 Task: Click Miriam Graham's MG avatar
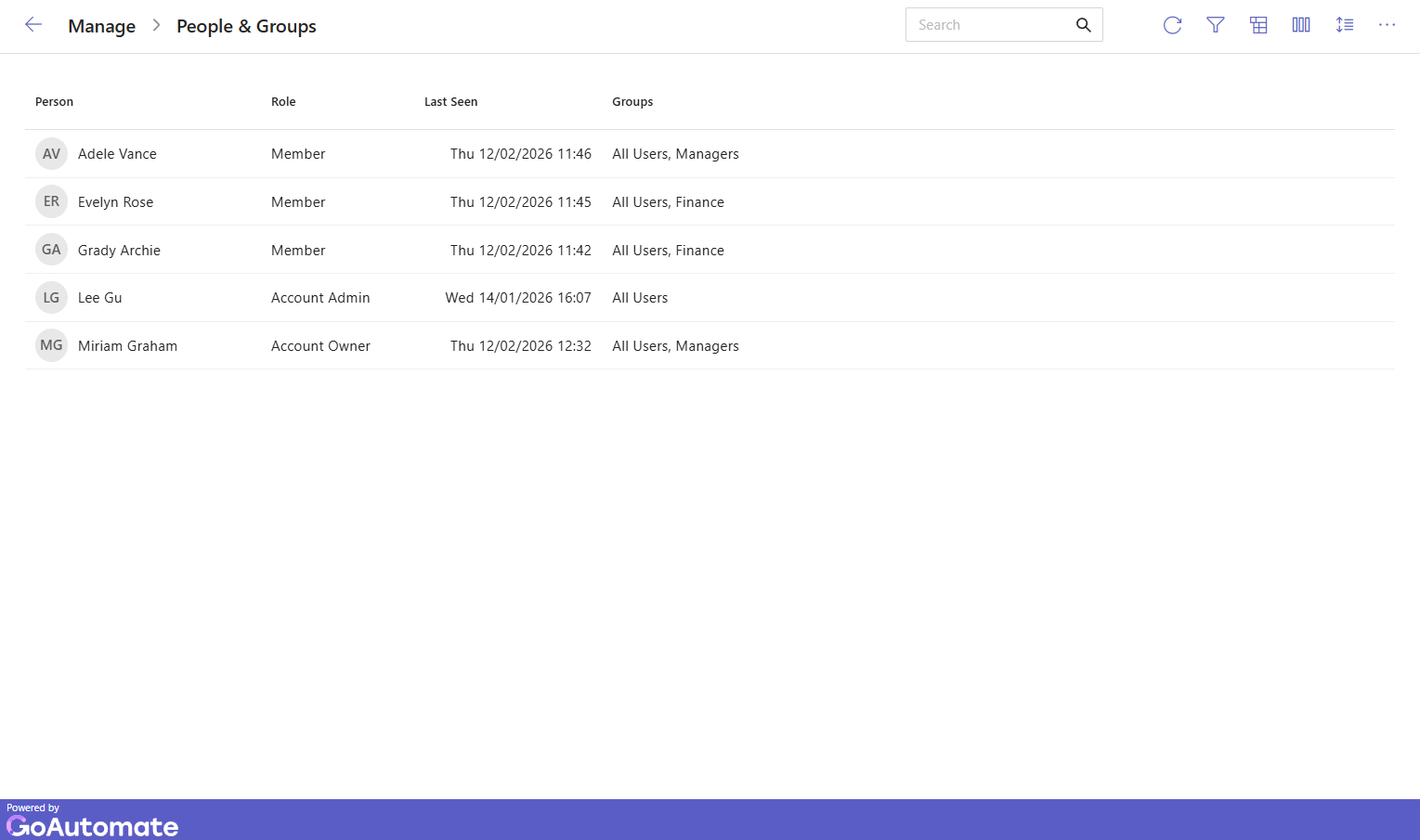[51, 346]
